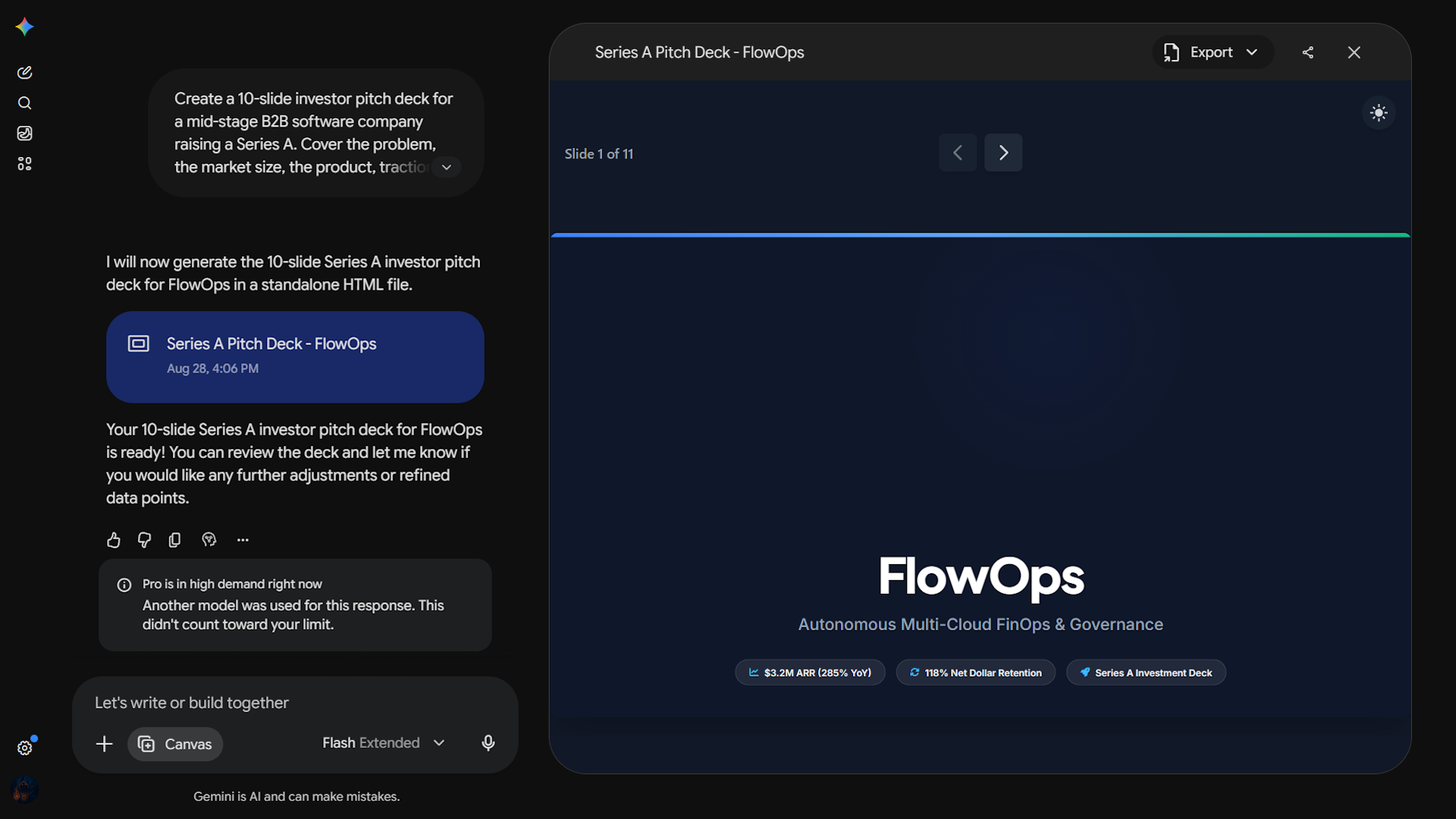Click the add attachment plus icon

click(104, 744)
